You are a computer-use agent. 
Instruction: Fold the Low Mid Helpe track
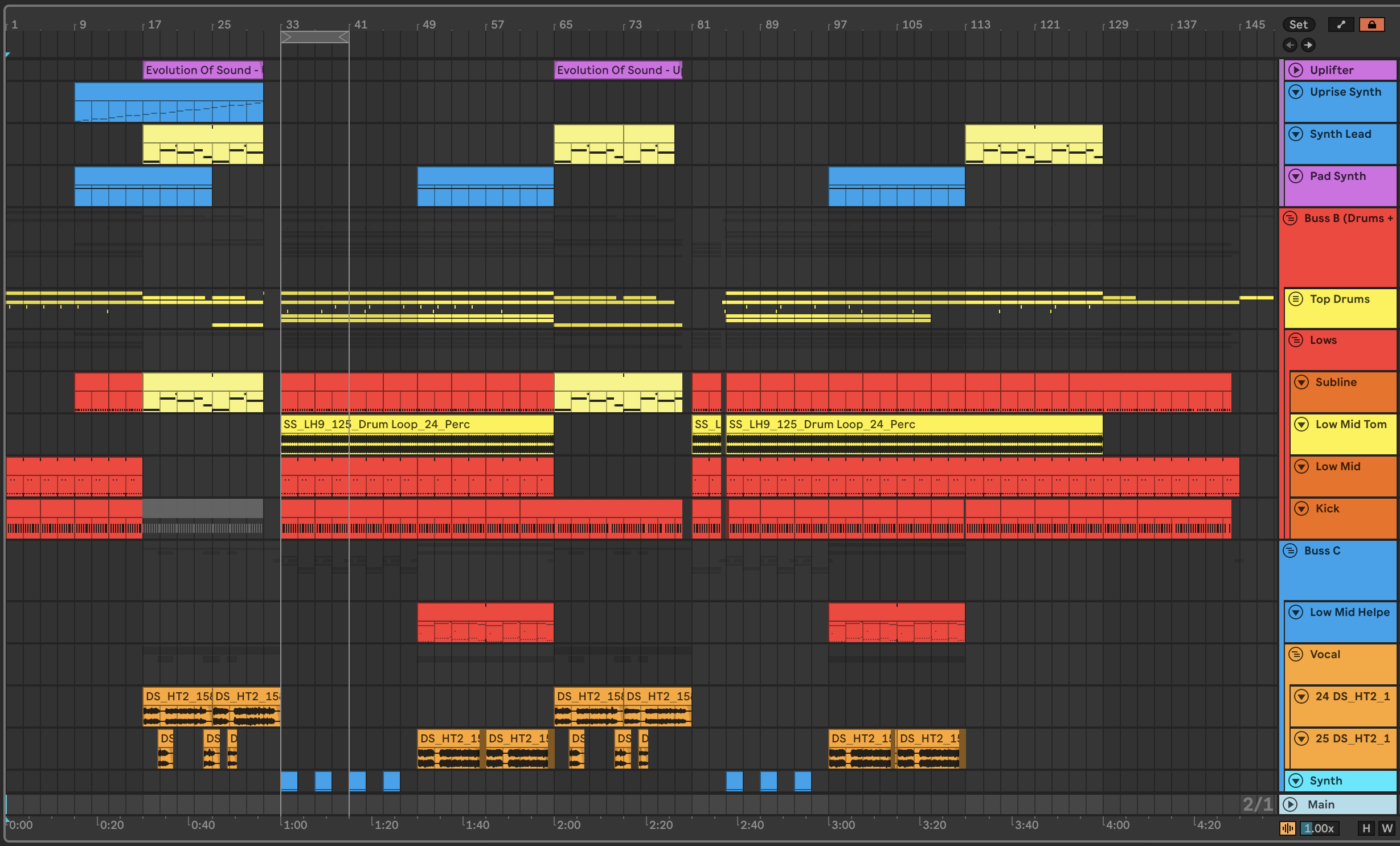pos(1296,612)
